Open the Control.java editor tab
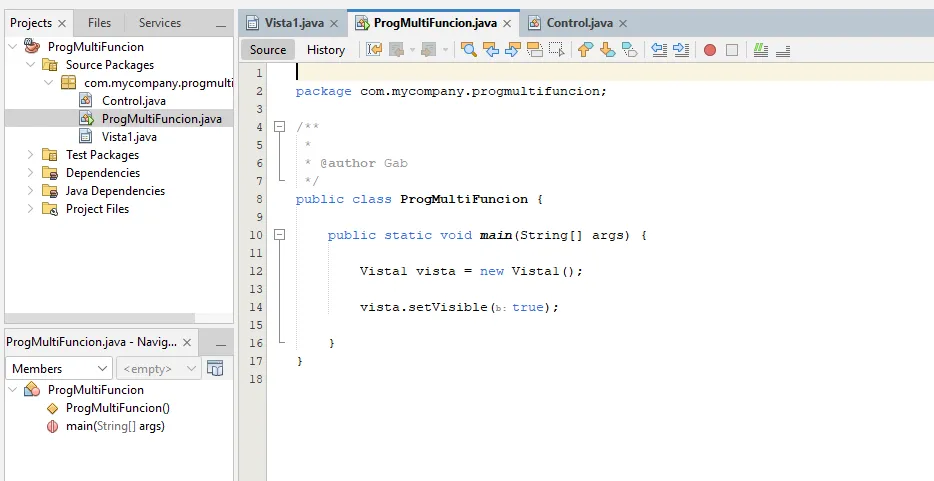The image size is (934, 481). [x=580, y=23]
